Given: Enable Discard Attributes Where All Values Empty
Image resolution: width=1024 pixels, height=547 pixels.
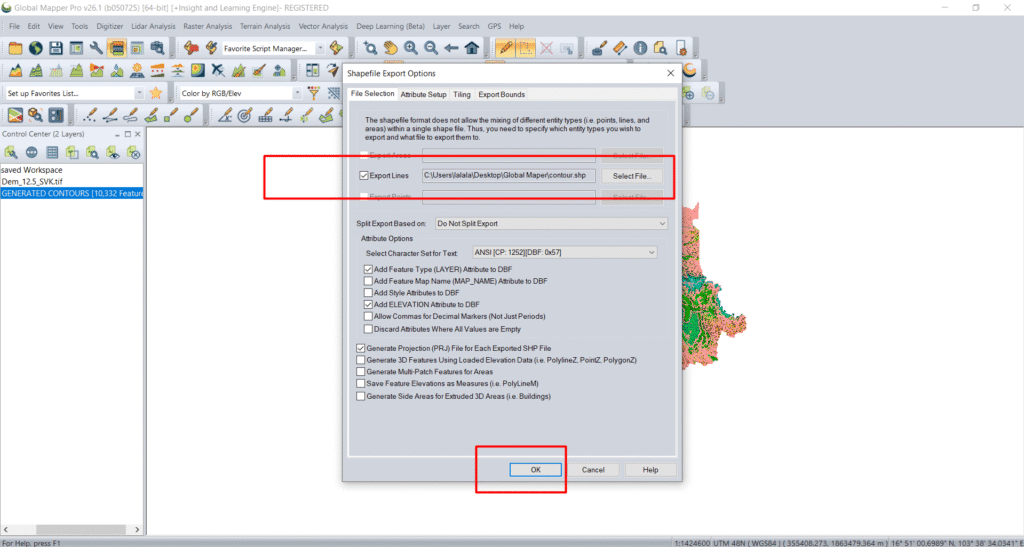Looking at the screenshot, I should pos(368,328).
